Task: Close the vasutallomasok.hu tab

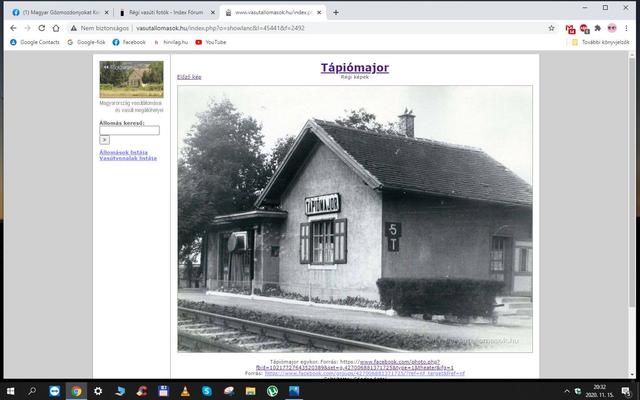Action: (319, 13)
